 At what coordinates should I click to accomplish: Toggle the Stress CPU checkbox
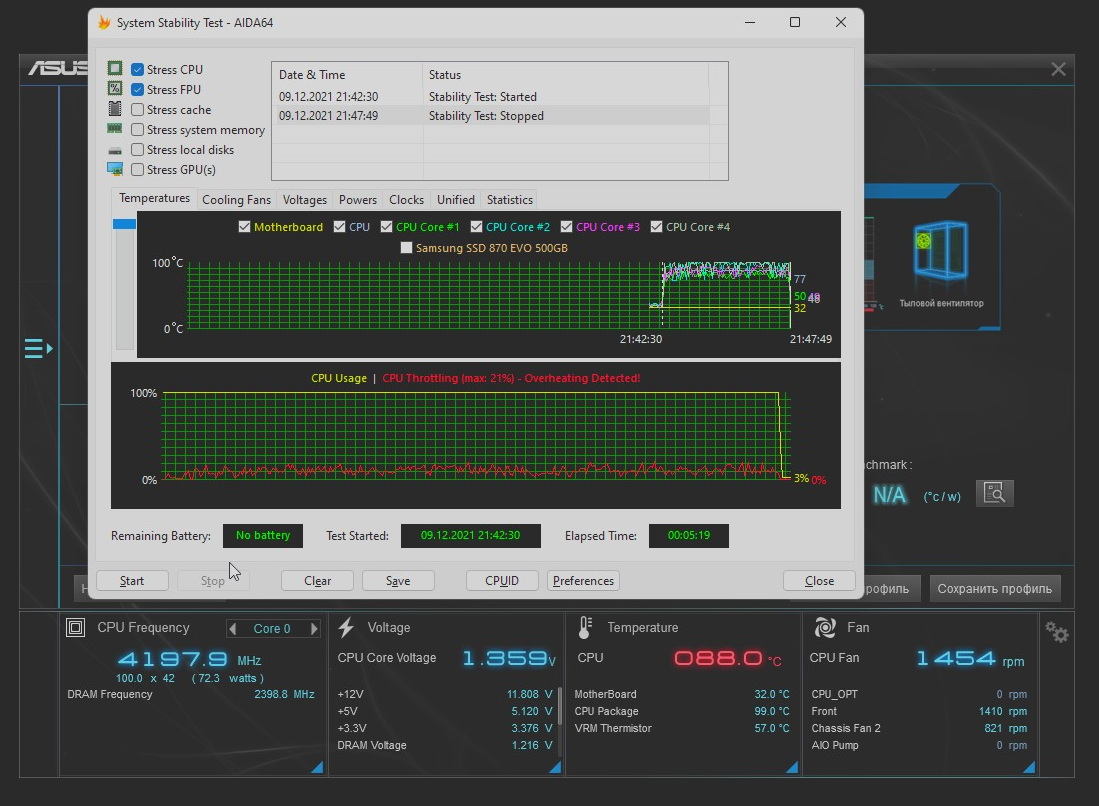click(137, 69)
